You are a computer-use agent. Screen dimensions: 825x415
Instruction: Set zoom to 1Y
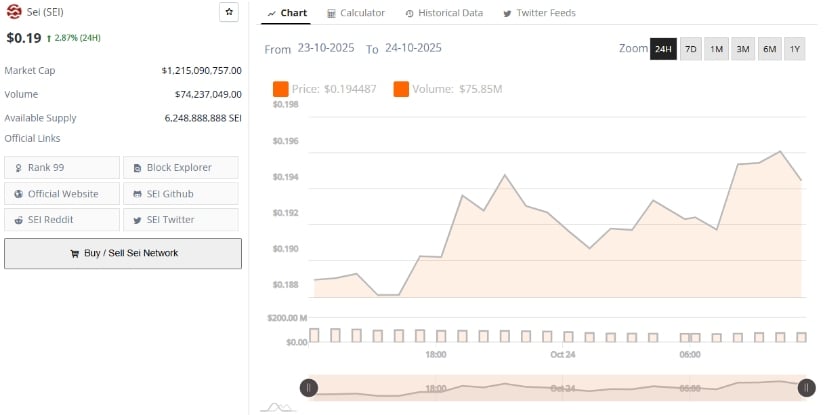pos(794,49)
